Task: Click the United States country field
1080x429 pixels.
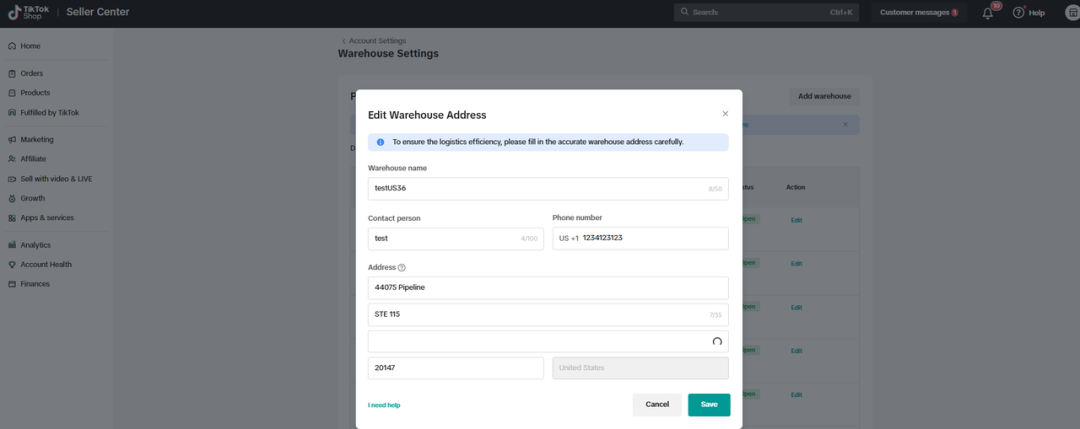Action: [640, 368]
